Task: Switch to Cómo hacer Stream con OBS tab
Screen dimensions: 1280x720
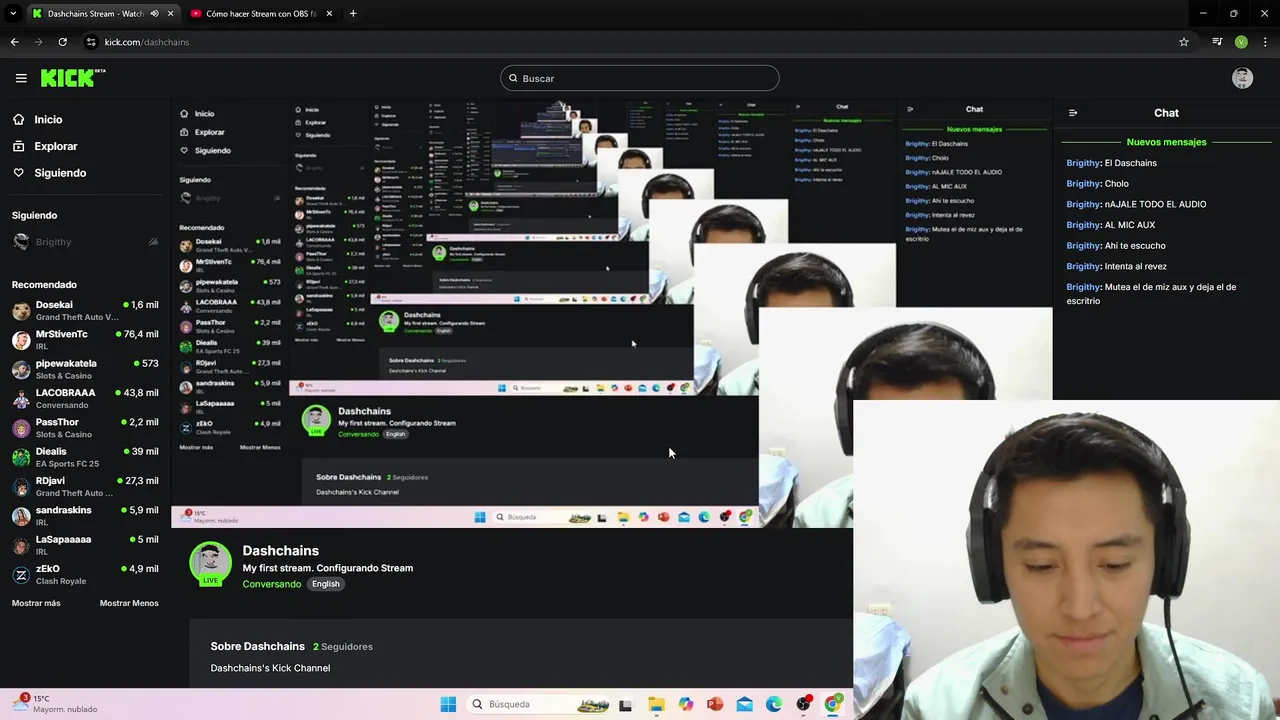Action: click(x=262, y=14)
